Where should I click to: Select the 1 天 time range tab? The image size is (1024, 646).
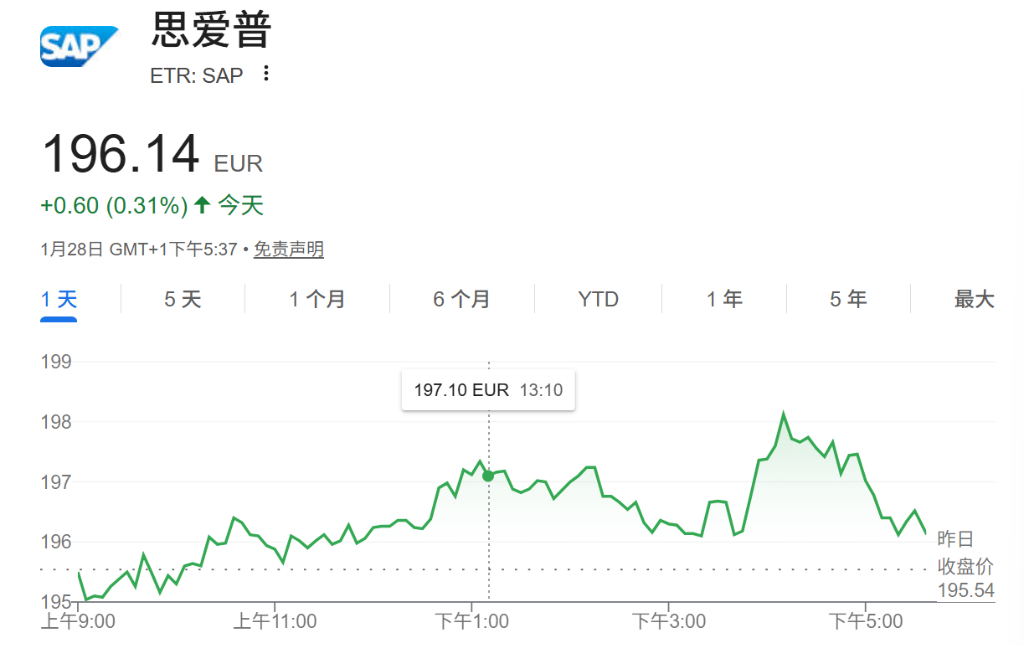point(59,299)
